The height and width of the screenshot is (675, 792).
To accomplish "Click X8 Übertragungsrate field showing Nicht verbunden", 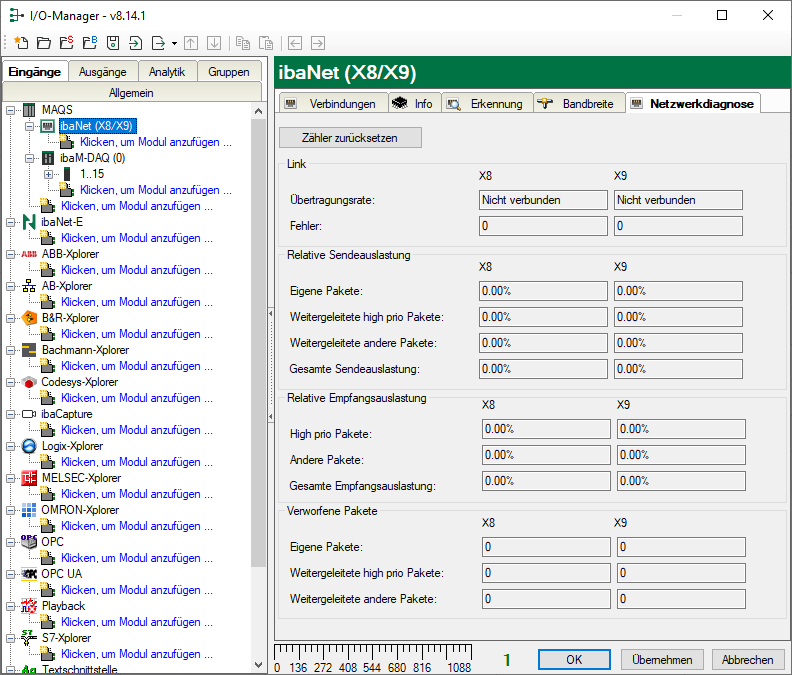I will point(543,200).
